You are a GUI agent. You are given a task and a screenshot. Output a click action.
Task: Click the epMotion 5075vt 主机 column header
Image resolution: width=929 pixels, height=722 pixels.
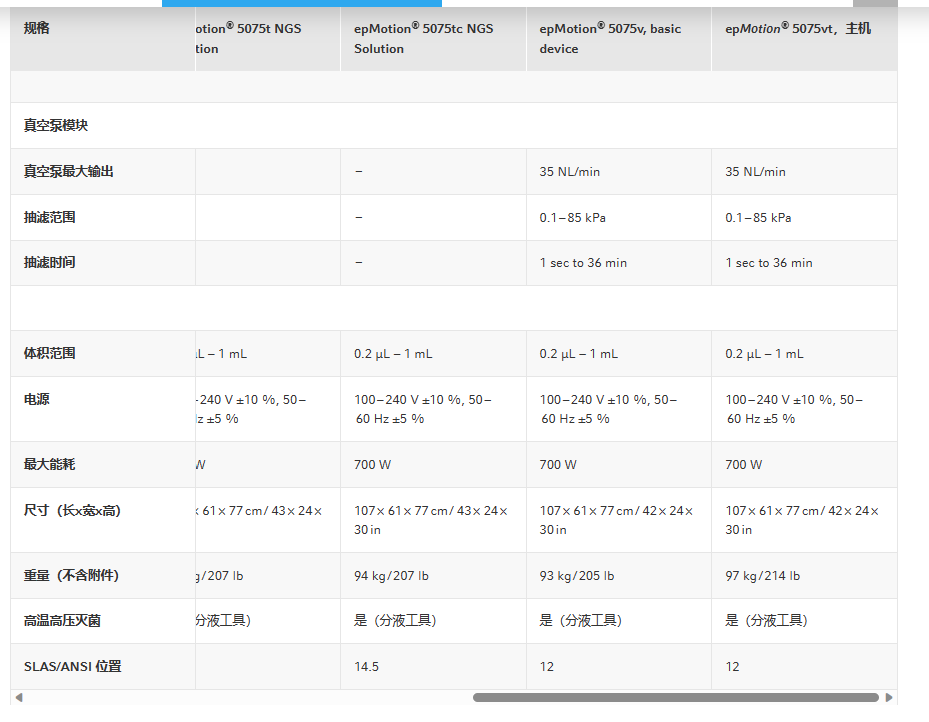tap(797, 29)
